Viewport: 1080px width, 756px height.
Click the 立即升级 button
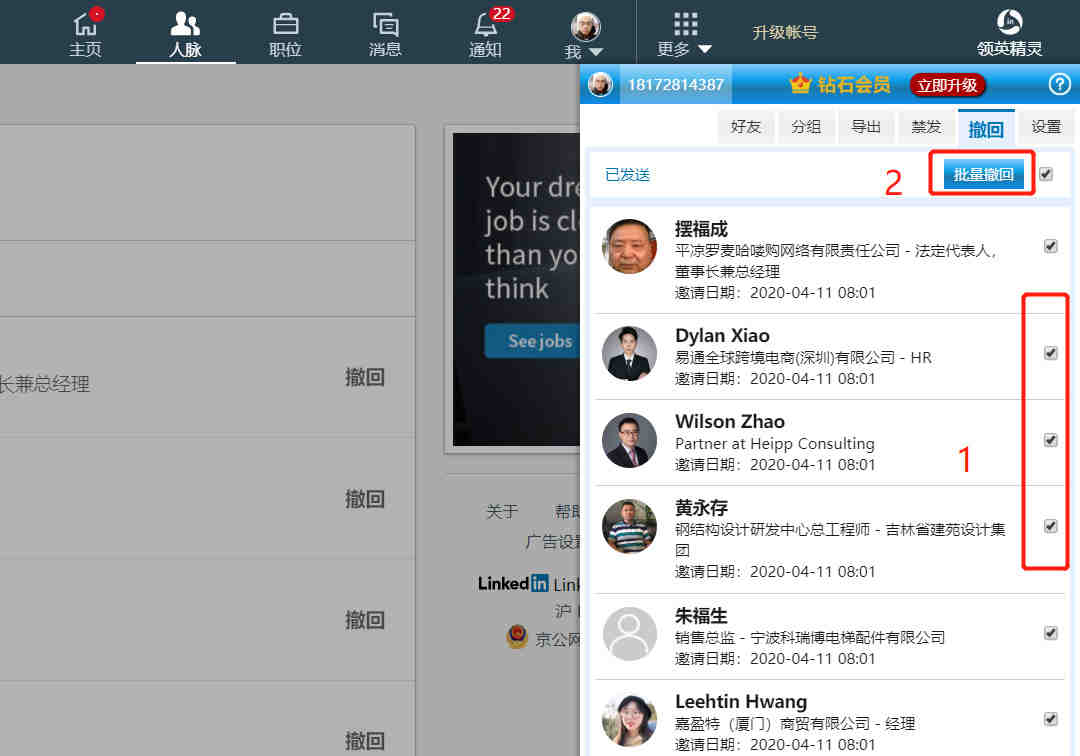tap(947, 85)
